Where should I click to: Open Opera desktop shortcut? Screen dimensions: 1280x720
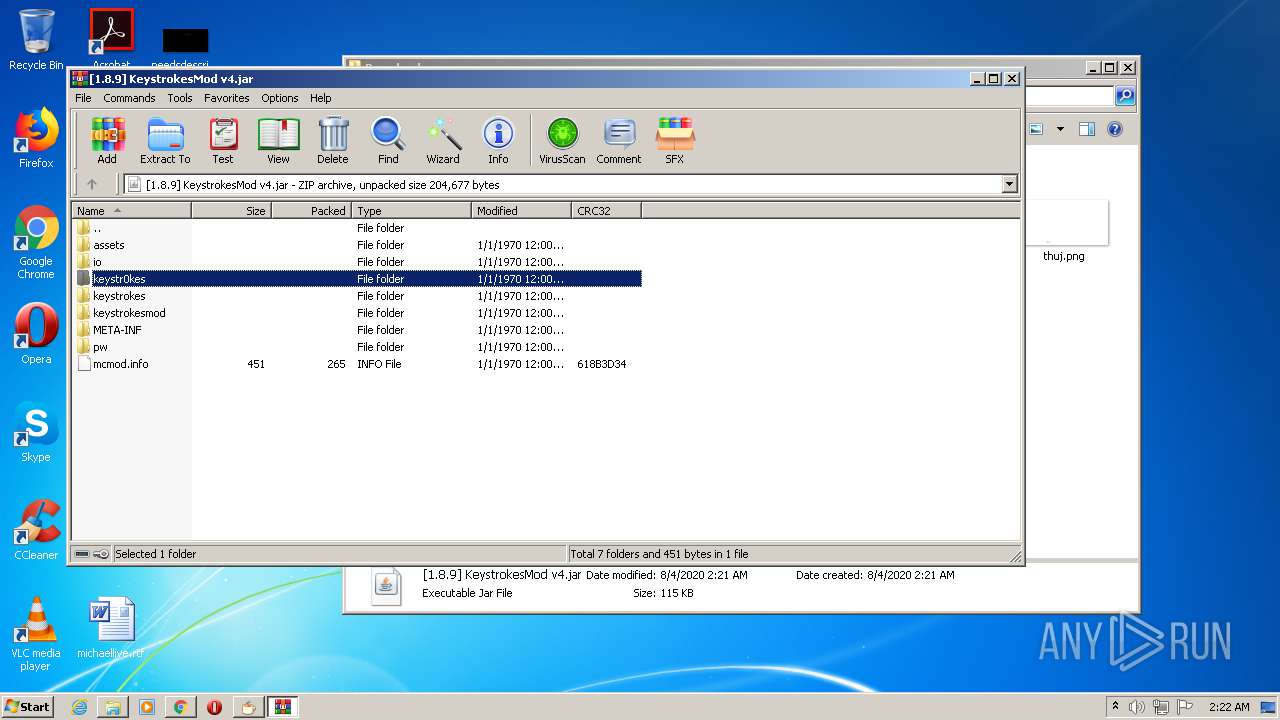tap(36, 334)
